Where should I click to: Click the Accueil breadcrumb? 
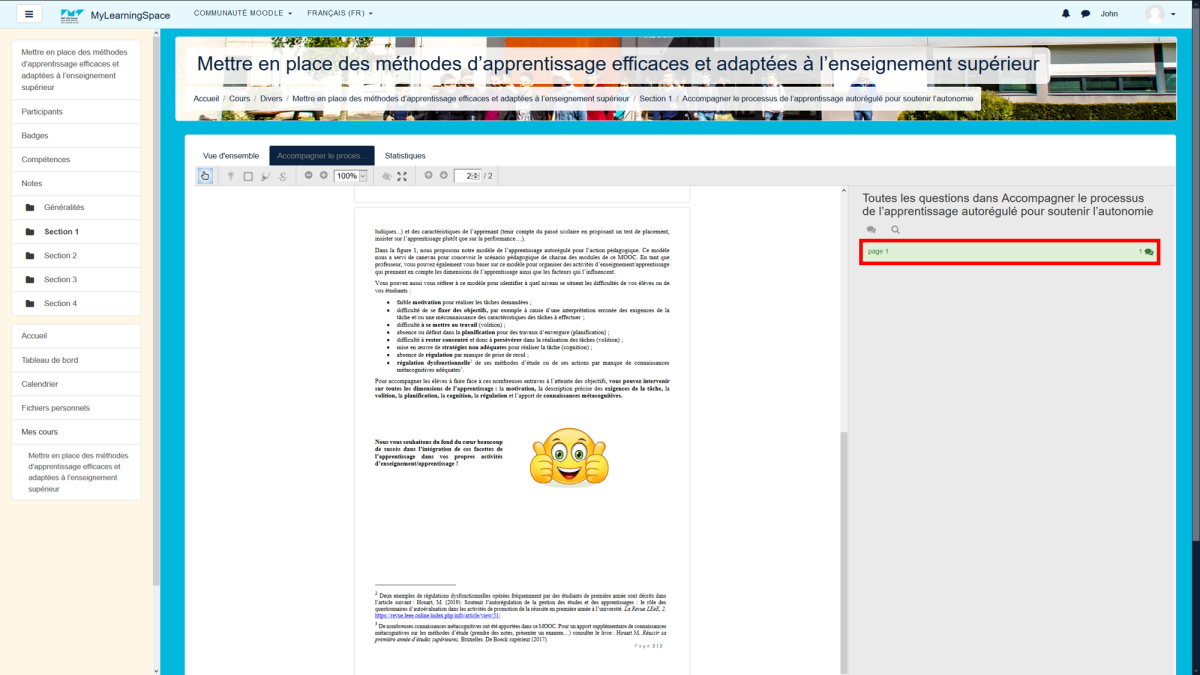(x=206, y=99)
